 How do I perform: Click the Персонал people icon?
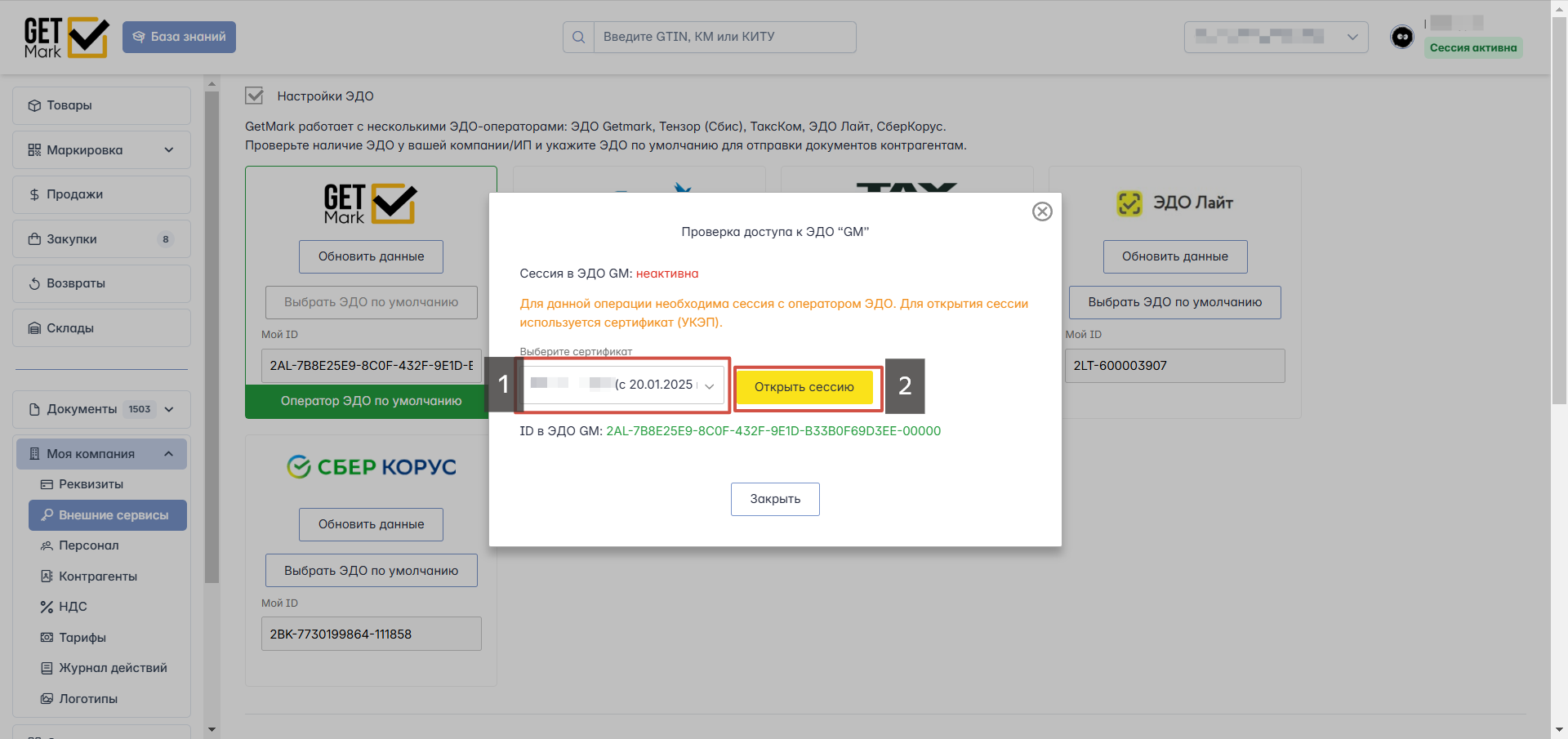click(47, 545)
